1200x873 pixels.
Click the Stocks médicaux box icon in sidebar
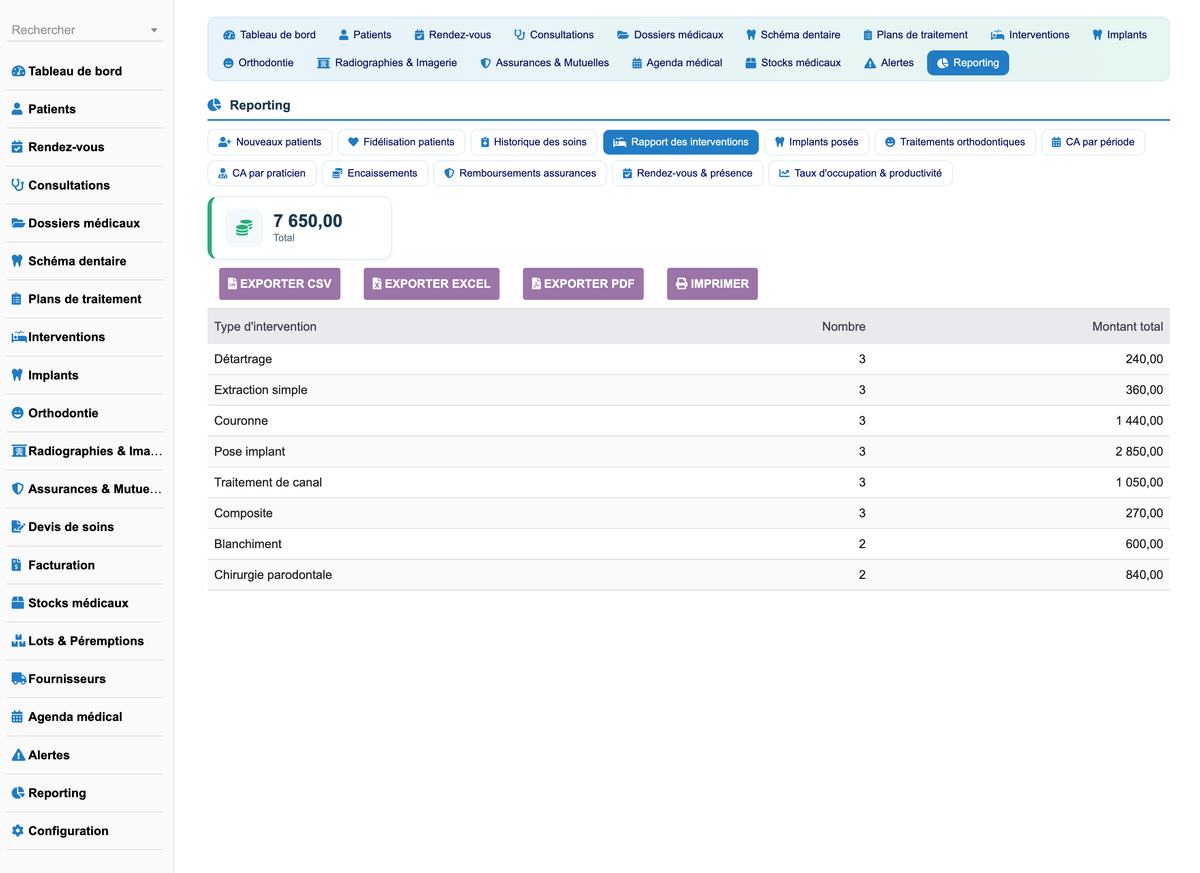(18, 603)
